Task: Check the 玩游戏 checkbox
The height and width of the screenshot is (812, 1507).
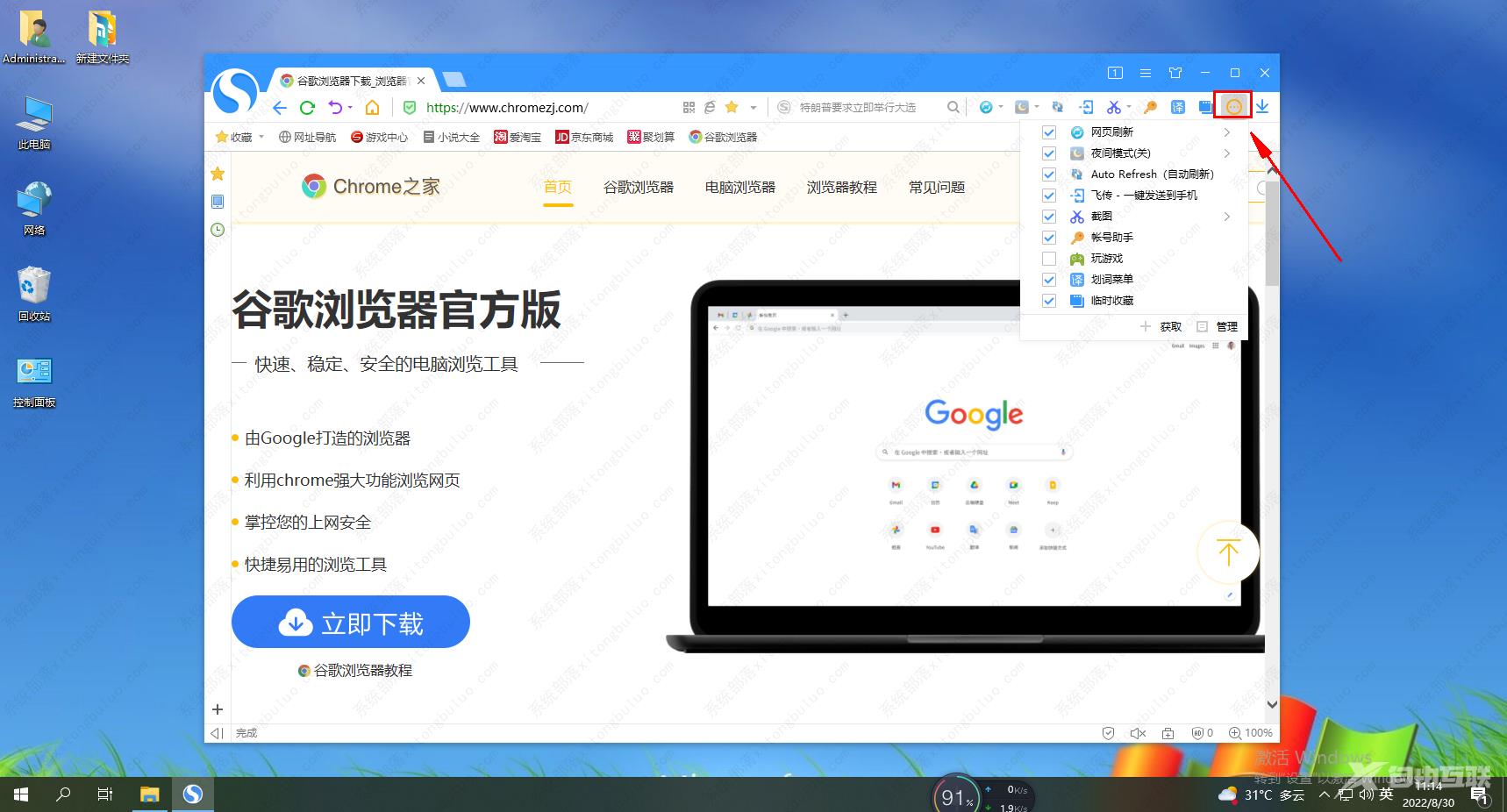Action: click(x=1048, y=259)
